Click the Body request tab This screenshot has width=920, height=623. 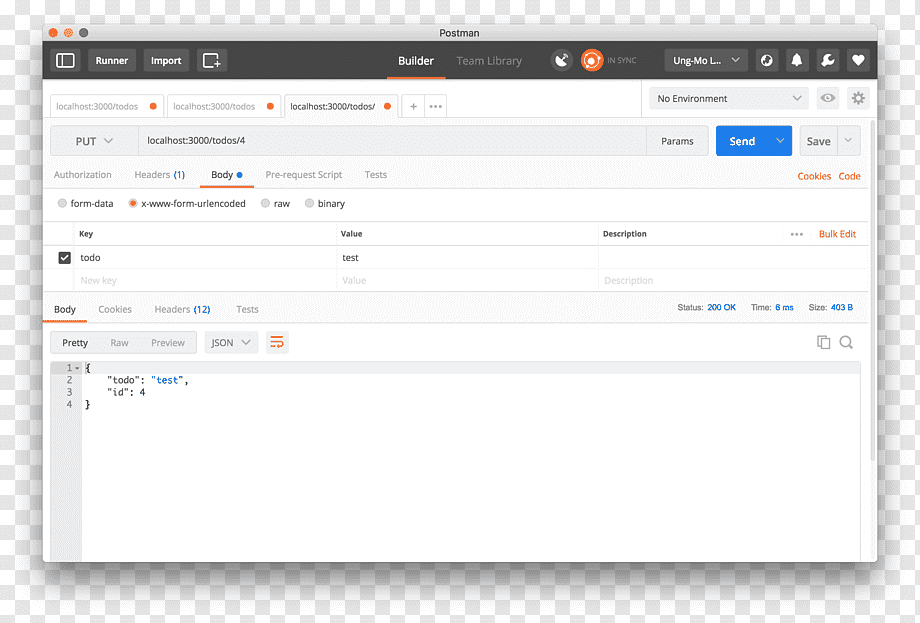click(226, 175)
